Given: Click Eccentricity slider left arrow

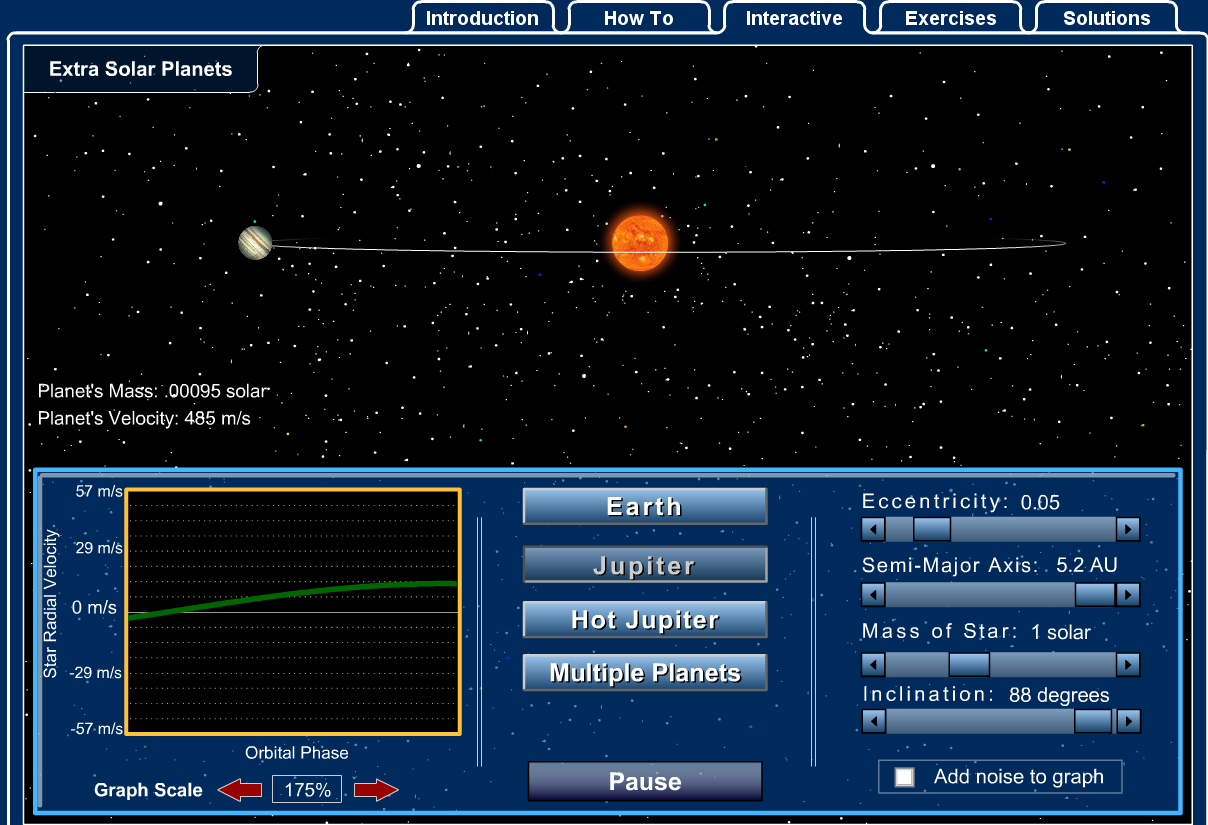Looking at the screenshot, I should point(873,529).
